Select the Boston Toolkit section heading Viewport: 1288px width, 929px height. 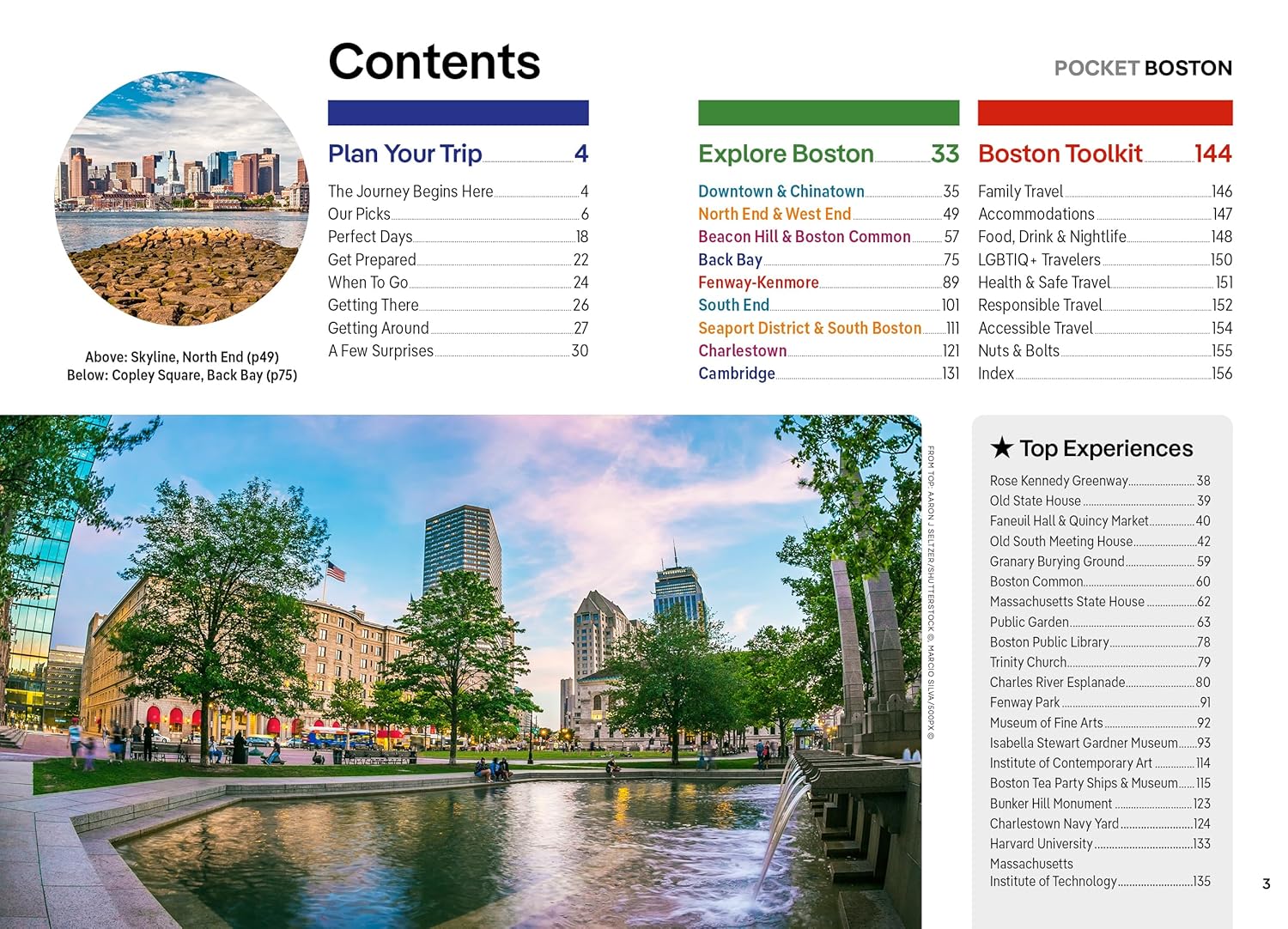pos(1060,154)
